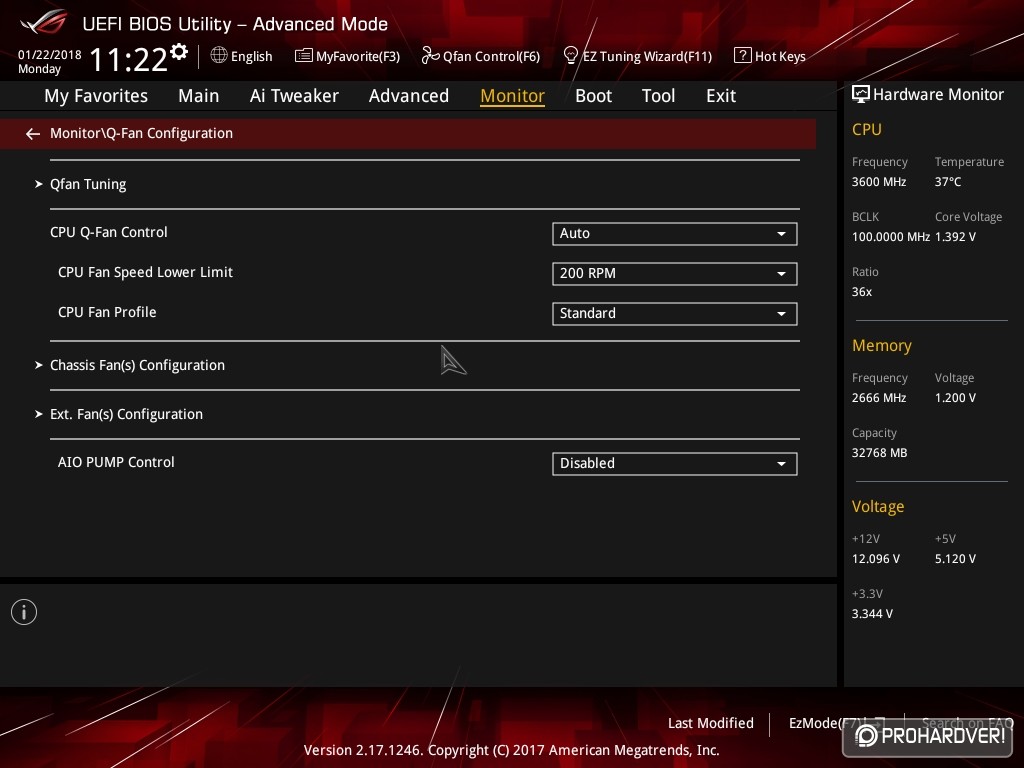Click the AIO PUMP Control label
1024x768 pixels.
coord(116,462)
